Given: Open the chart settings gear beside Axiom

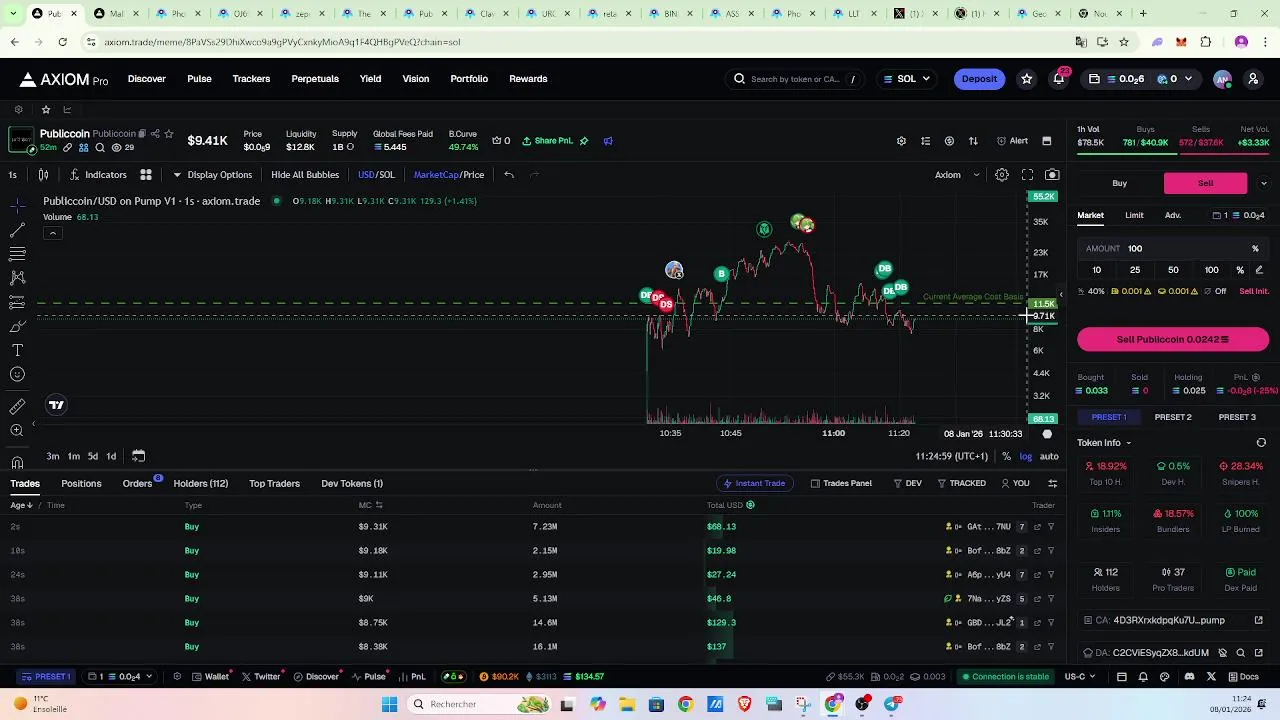Looking at the screenshot, I should click(x=1001, y=175).
